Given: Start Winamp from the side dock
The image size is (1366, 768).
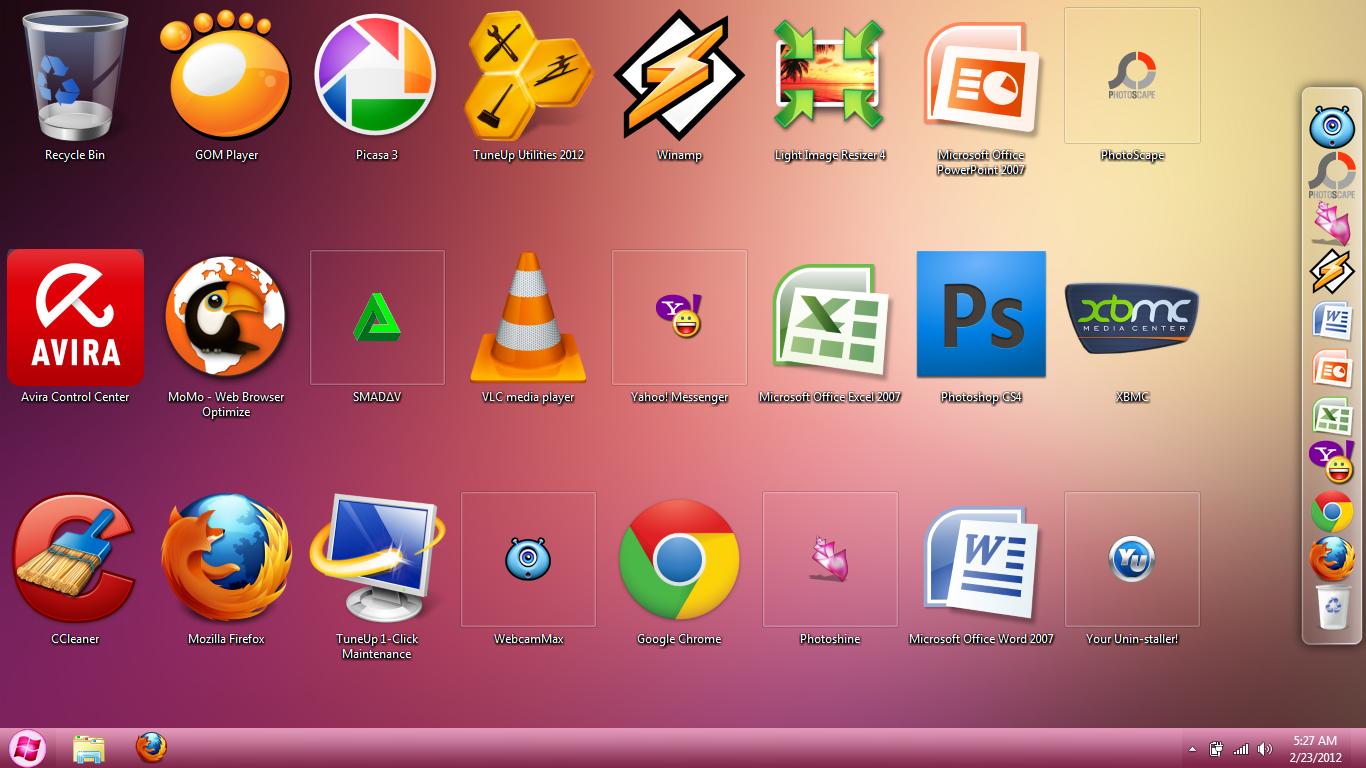Looking at the screenshot, I should [x=1331, y=272].
